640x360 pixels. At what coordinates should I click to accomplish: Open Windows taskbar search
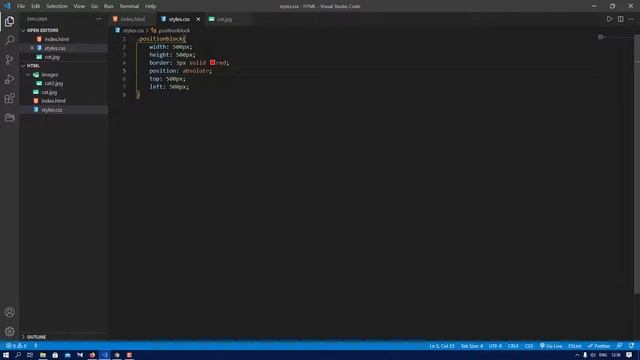18,355
